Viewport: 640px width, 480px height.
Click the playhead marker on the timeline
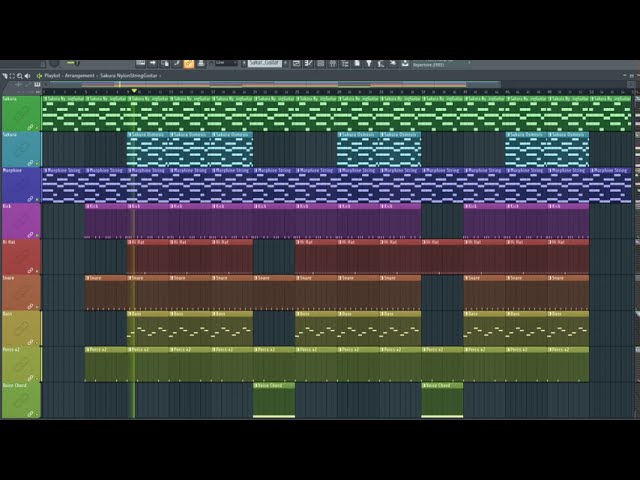(134, 91)
